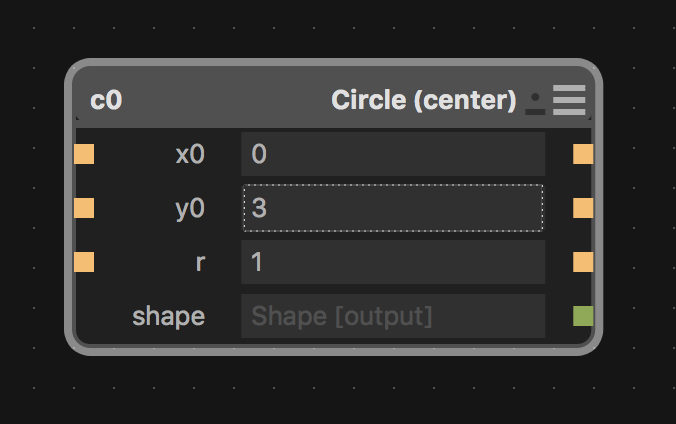The image size is (676, 424).
Task: Click the x0 input port on the left
Action: pos(84,154)
